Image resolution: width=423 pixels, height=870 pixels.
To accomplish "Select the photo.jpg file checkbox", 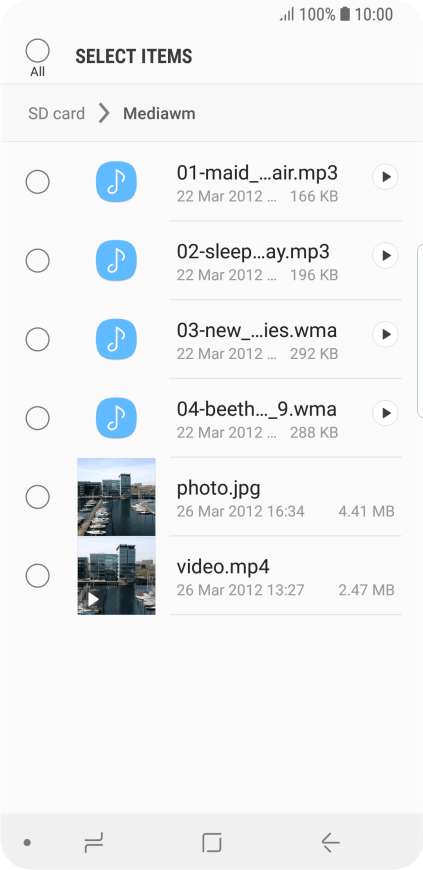I will pos(38,497).
